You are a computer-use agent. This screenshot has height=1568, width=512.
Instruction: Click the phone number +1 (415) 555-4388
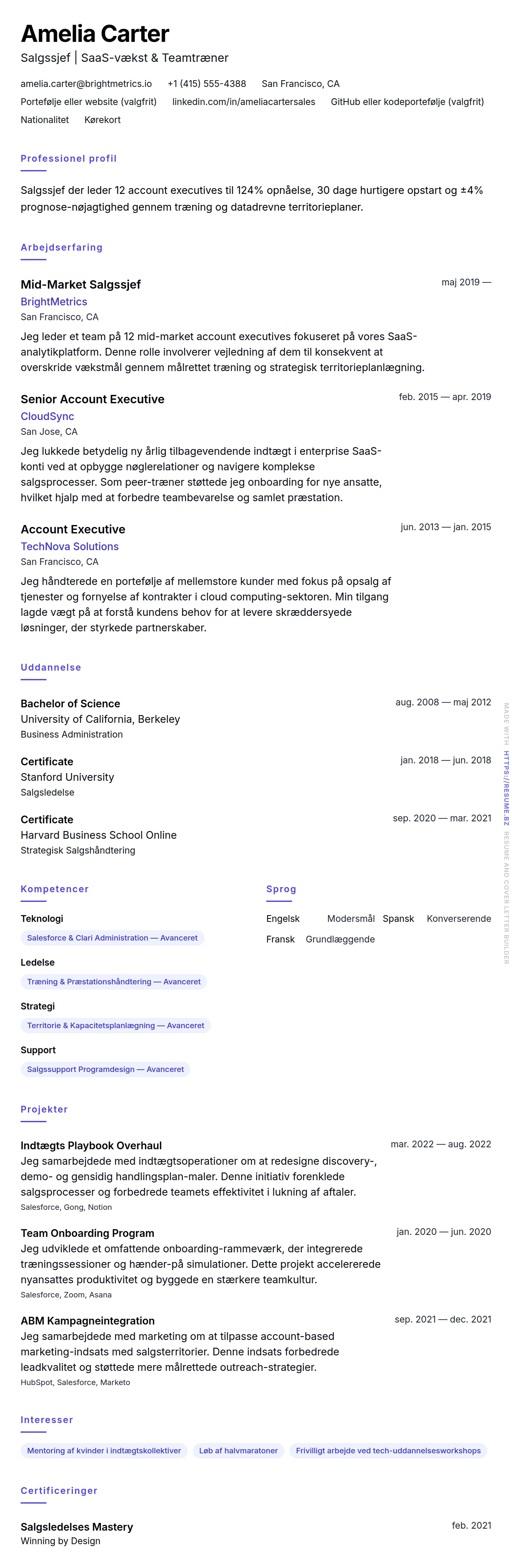click(x=207, y=84)
